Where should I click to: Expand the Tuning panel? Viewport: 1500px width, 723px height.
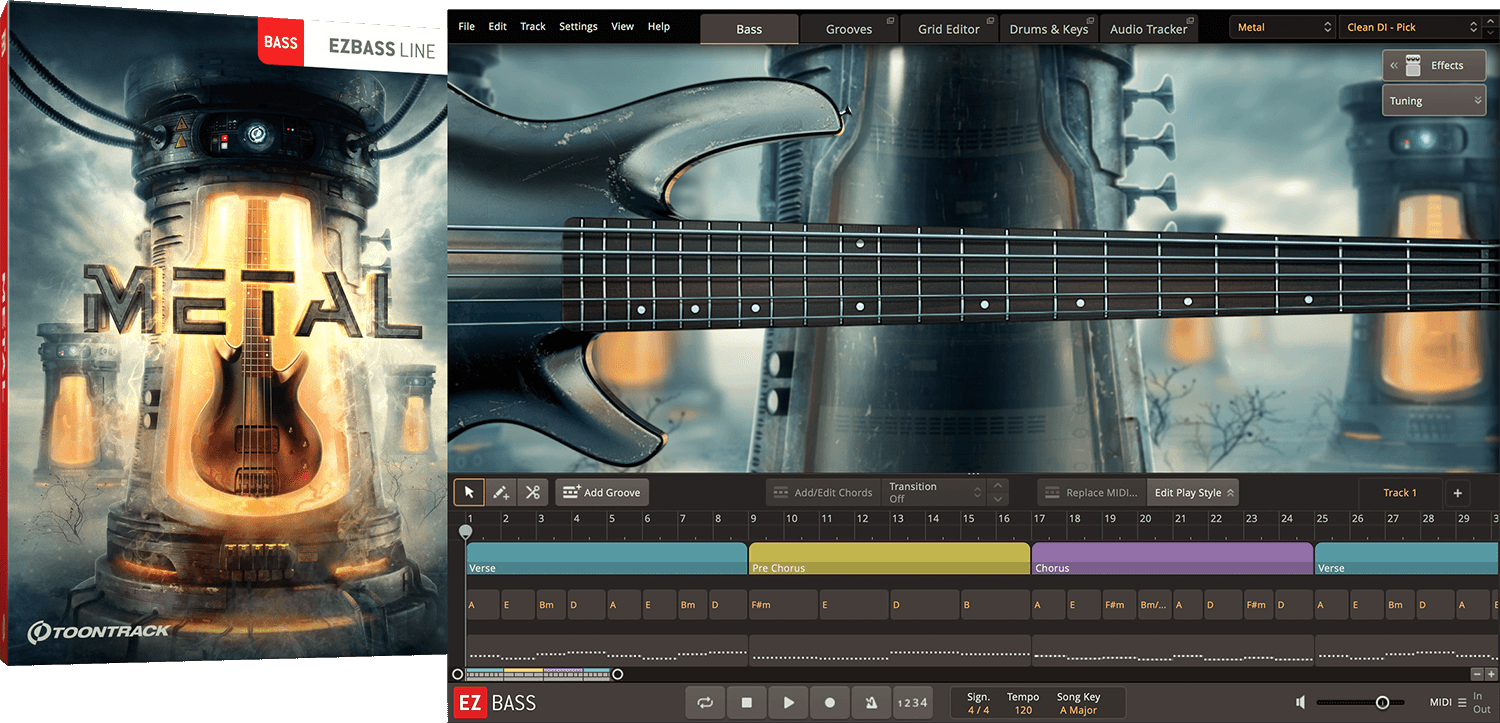1433,101
